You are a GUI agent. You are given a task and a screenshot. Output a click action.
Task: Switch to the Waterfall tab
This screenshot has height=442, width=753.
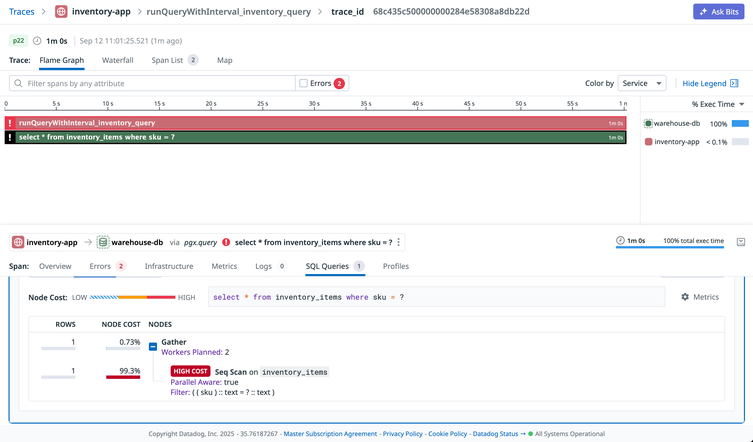coord(118,60)
